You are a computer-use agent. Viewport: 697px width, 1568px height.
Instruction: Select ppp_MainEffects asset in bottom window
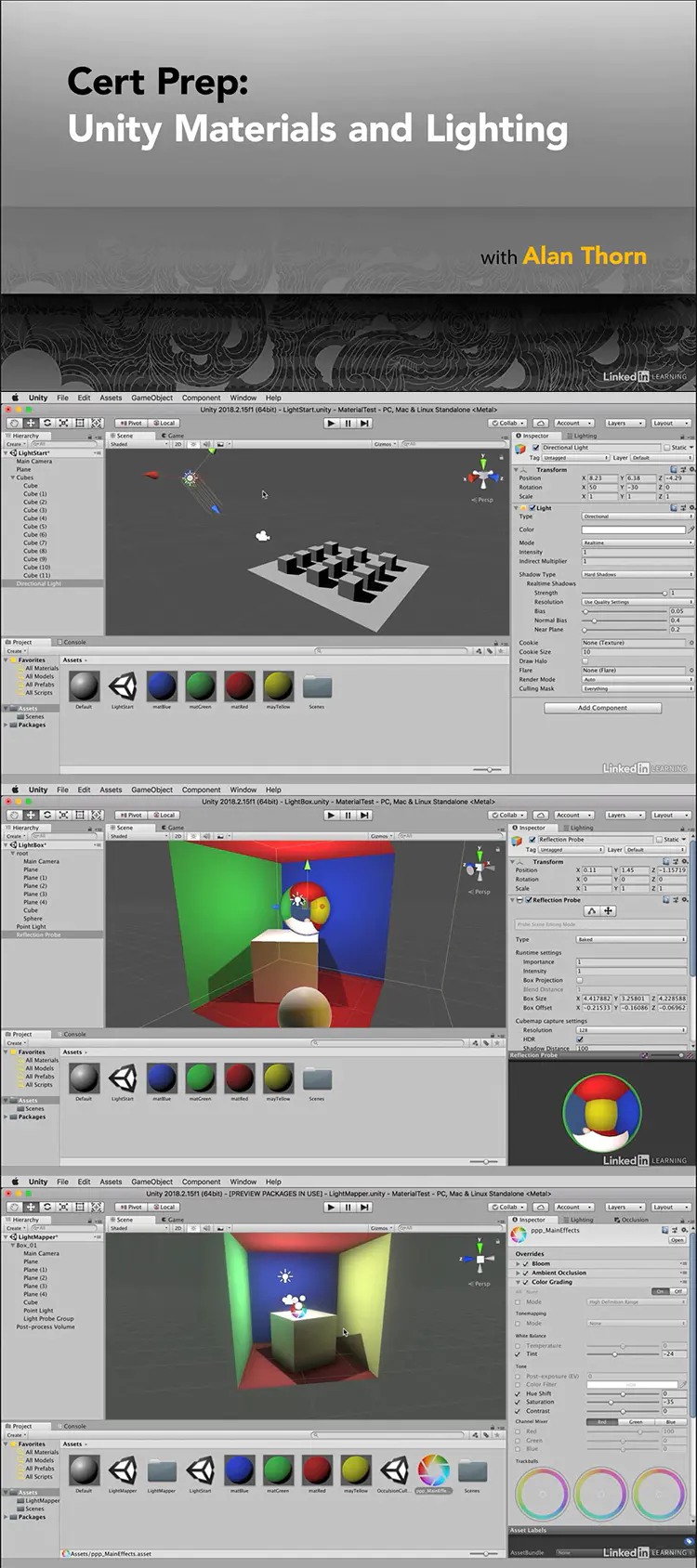(433, 1470)
